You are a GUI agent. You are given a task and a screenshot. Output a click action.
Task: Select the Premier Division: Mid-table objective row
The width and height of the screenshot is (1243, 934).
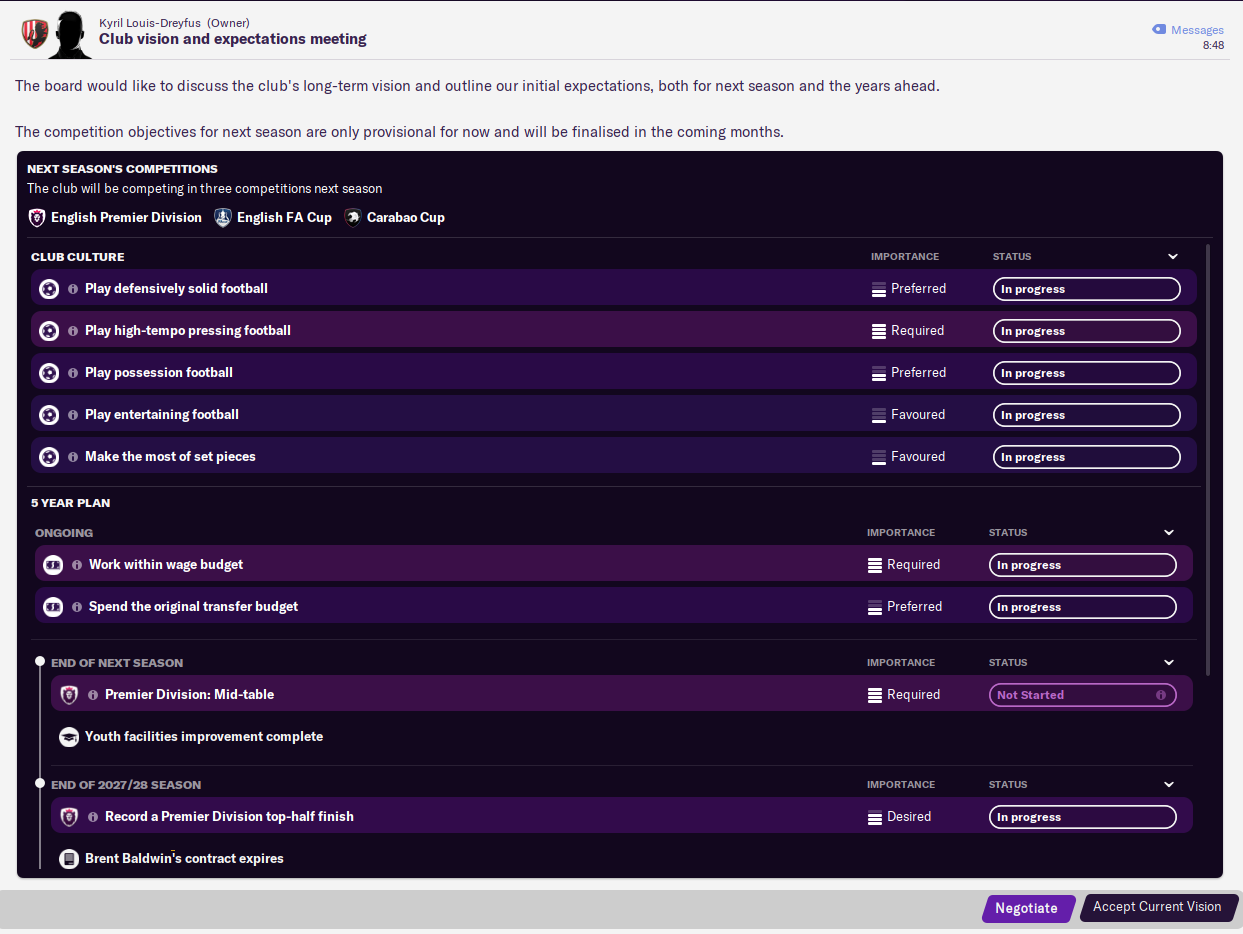coord(622,694)
